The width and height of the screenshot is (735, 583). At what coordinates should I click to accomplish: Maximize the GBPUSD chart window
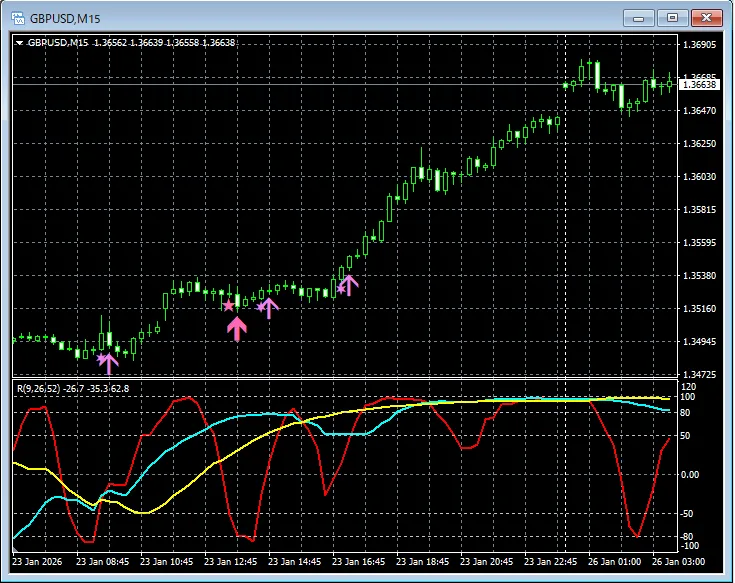(672, 17)
